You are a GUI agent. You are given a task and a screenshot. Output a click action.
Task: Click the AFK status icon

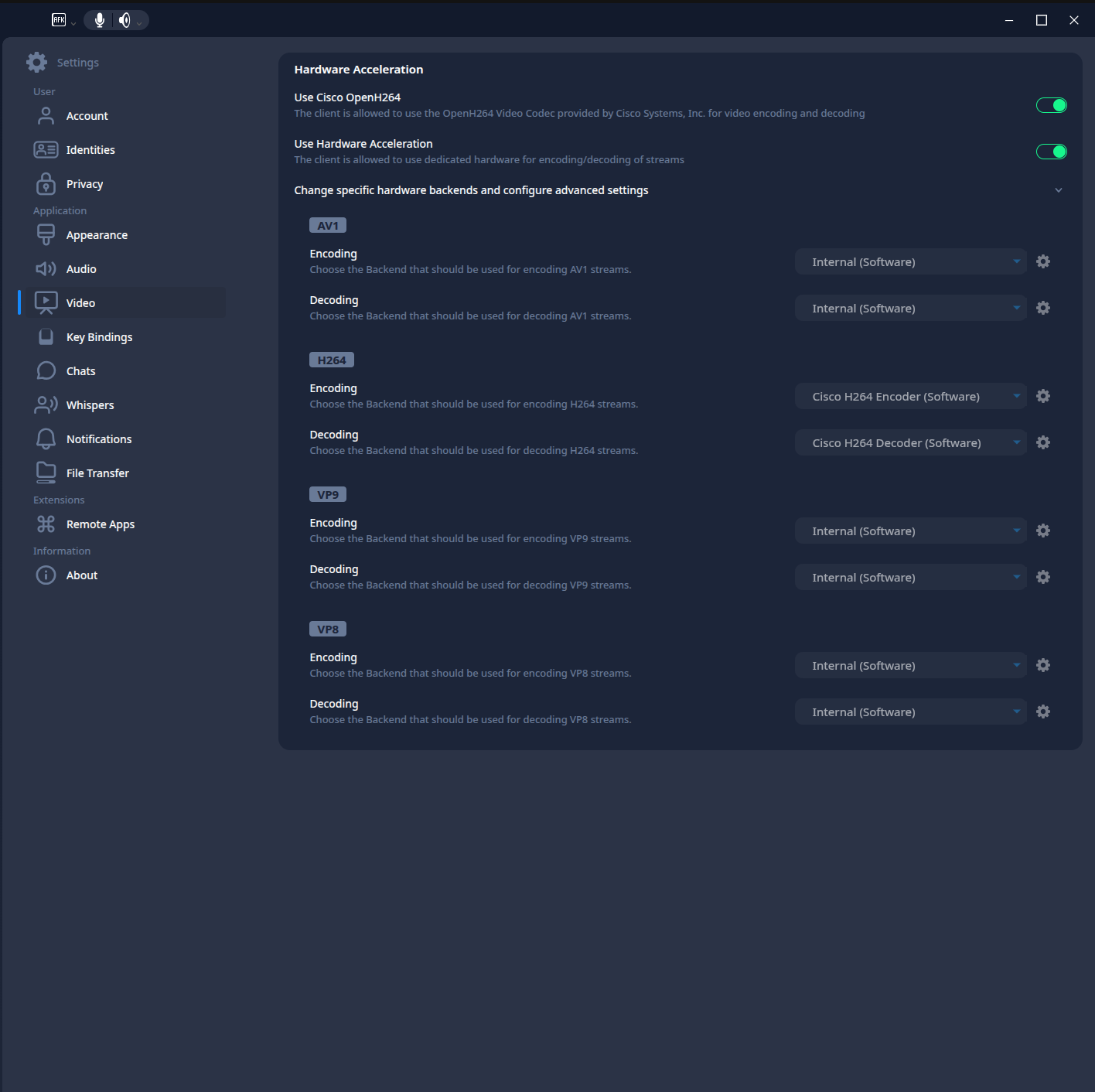[x=59, y=20]
